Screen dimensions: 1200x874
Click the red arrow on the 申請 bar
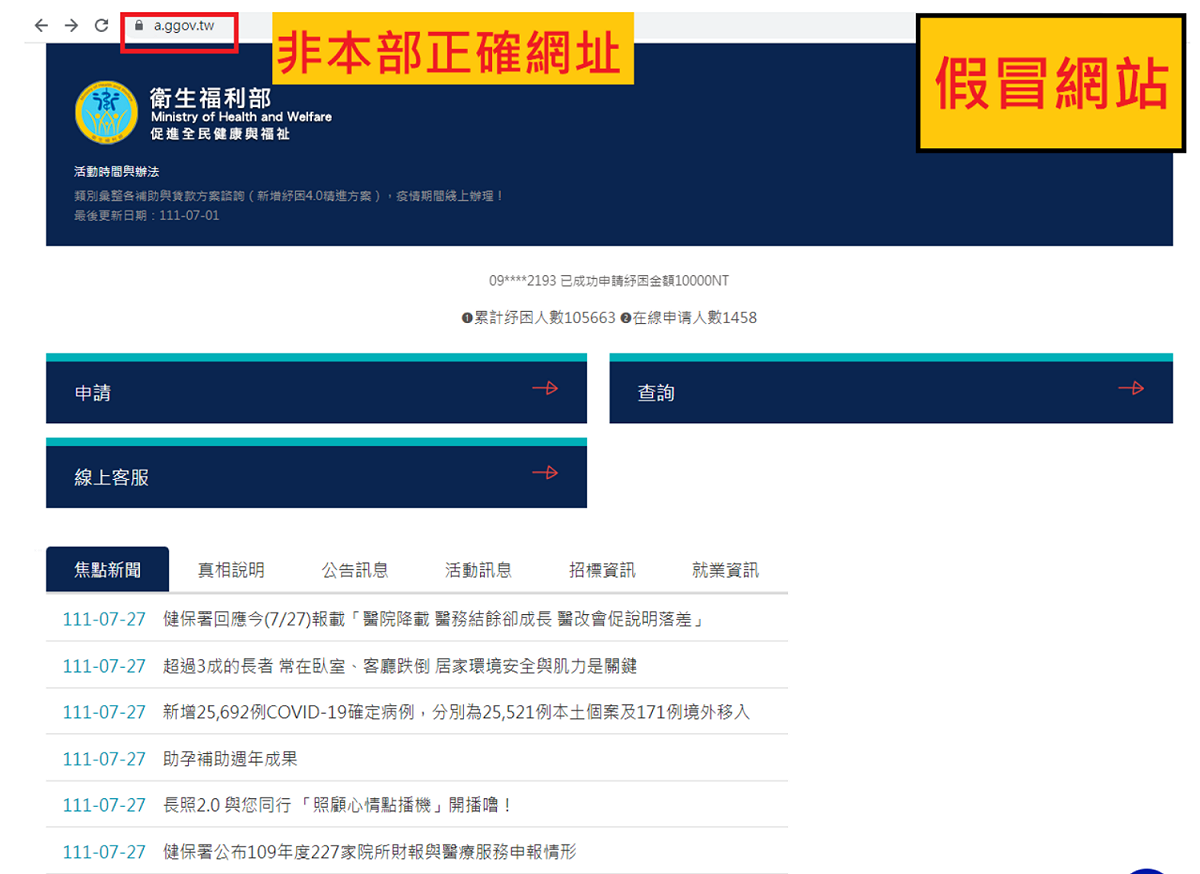[x=545, y=388]
